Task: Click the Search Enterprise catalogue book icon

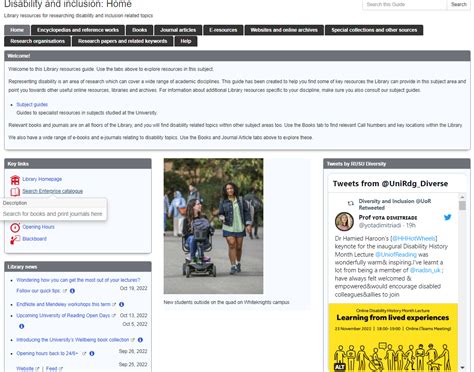Action: (15, 192)
